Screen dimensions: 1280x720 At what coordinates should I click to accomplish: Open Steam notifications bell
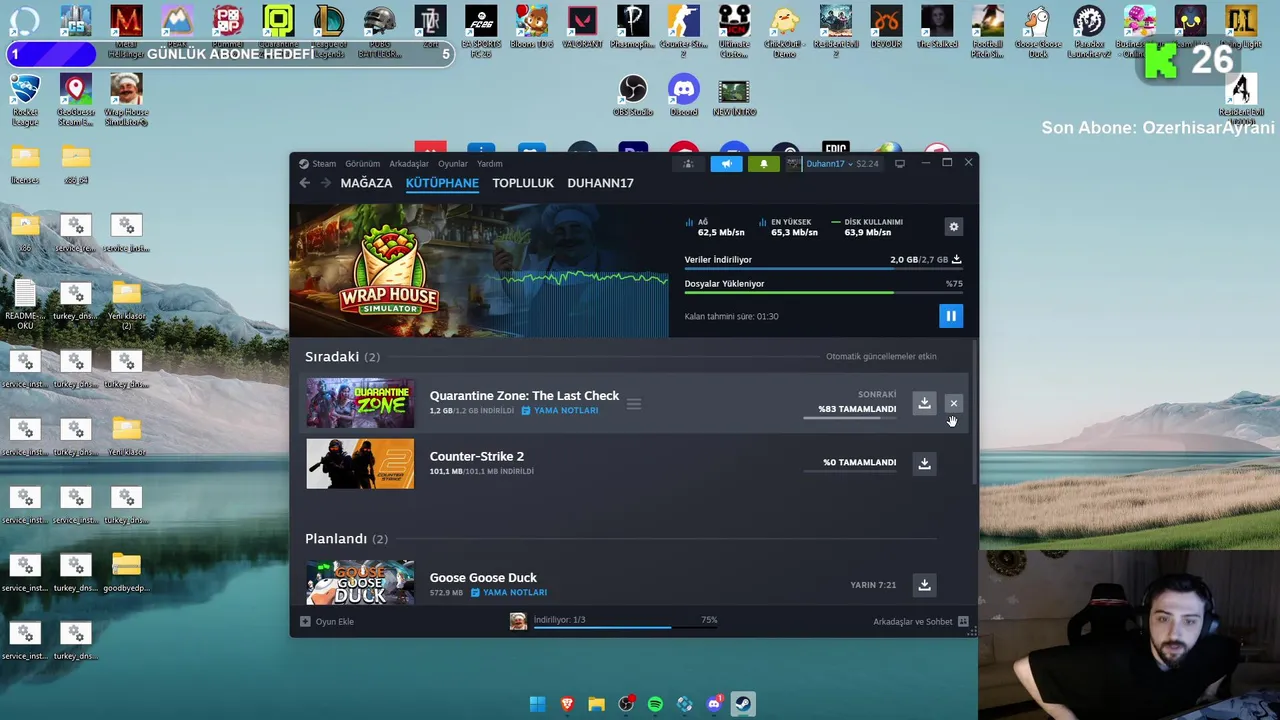(x=763, y=164)
